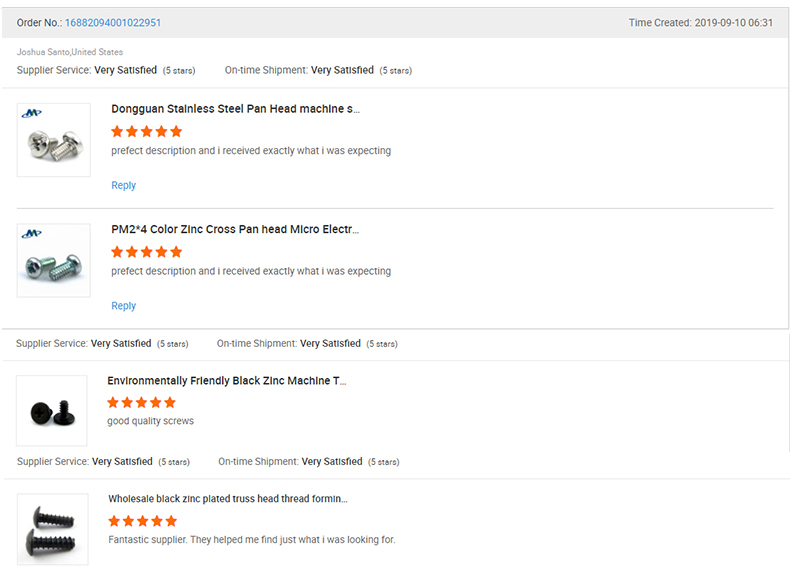Click star rating of Wholesale black zinc review
Viewport: 790px width, 584px height.
tap(143, 521)
